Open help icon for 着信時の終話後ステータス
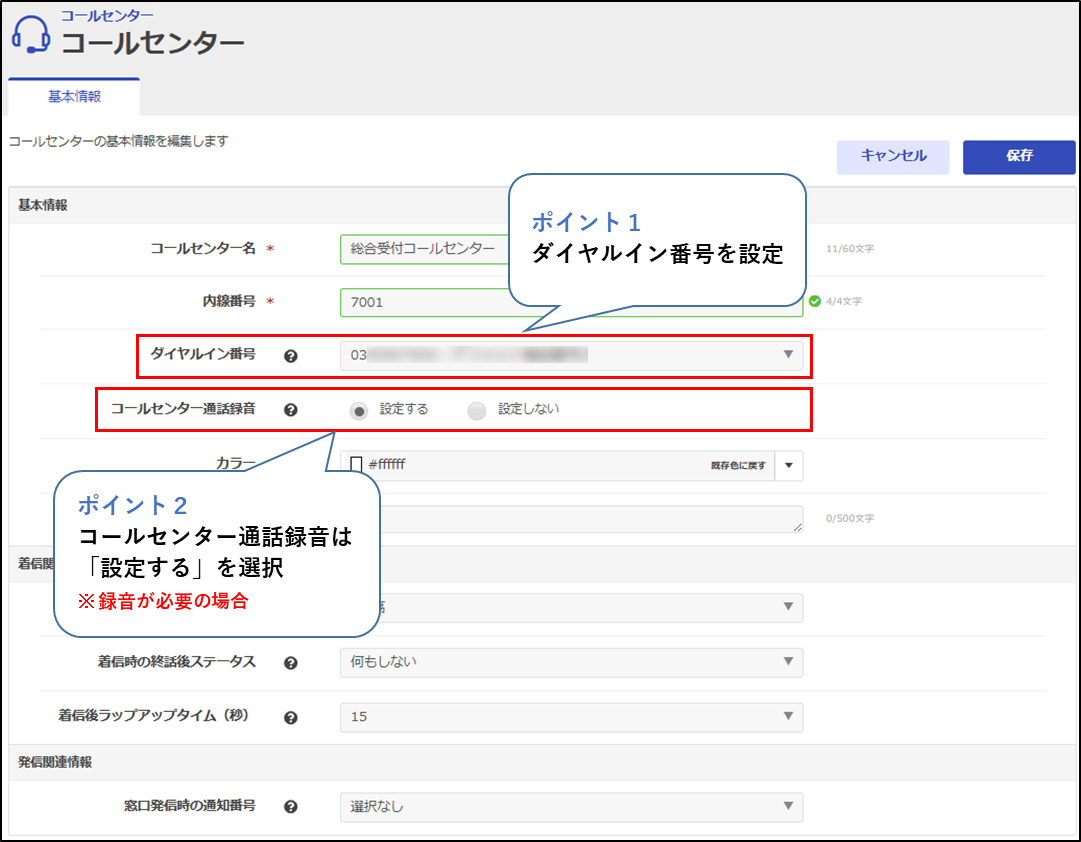 coord(291,663)
